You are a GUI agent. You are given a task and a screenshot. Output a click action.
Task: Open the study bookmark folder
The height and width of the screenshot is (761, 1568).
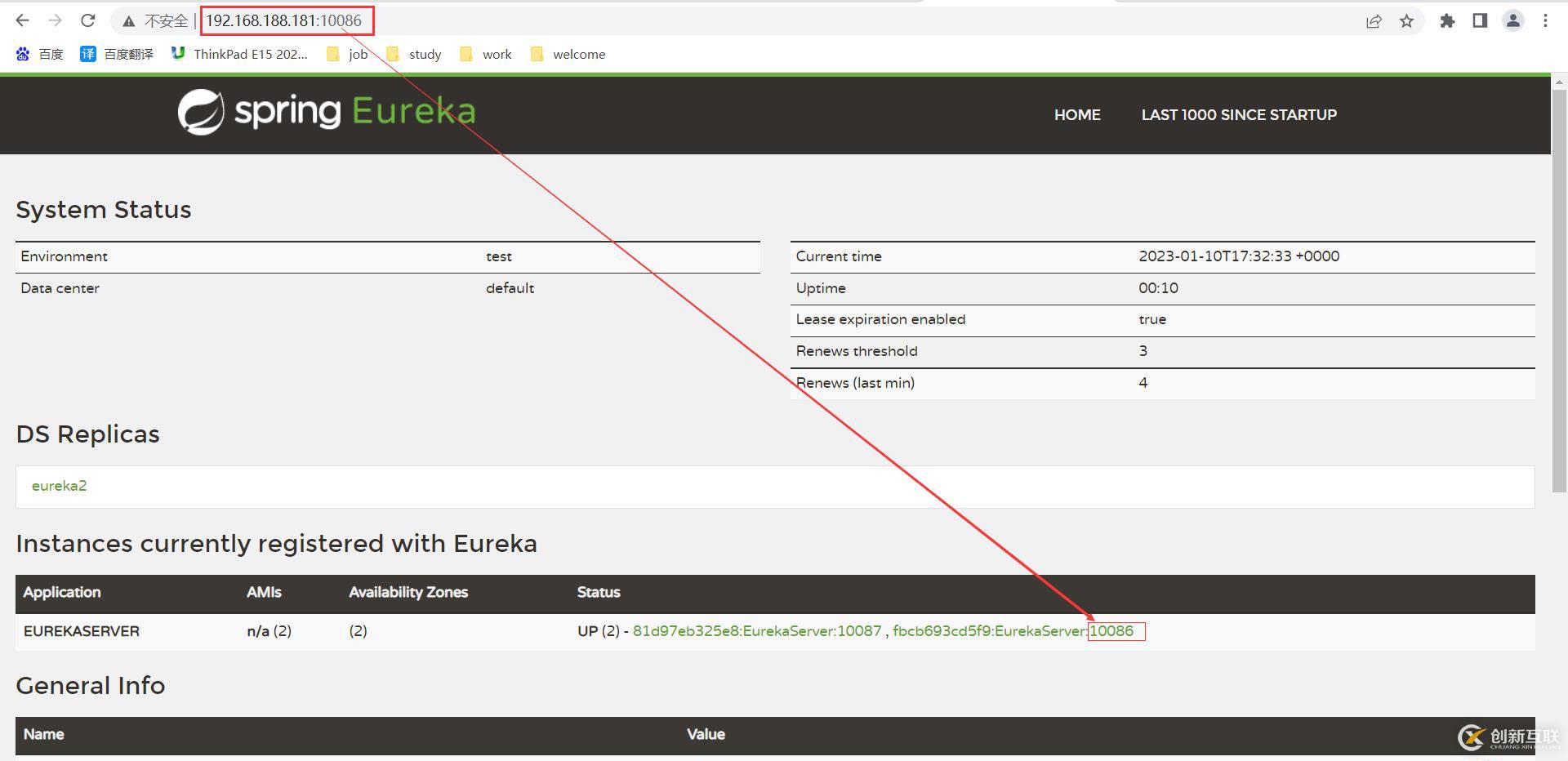coord(414,54)
